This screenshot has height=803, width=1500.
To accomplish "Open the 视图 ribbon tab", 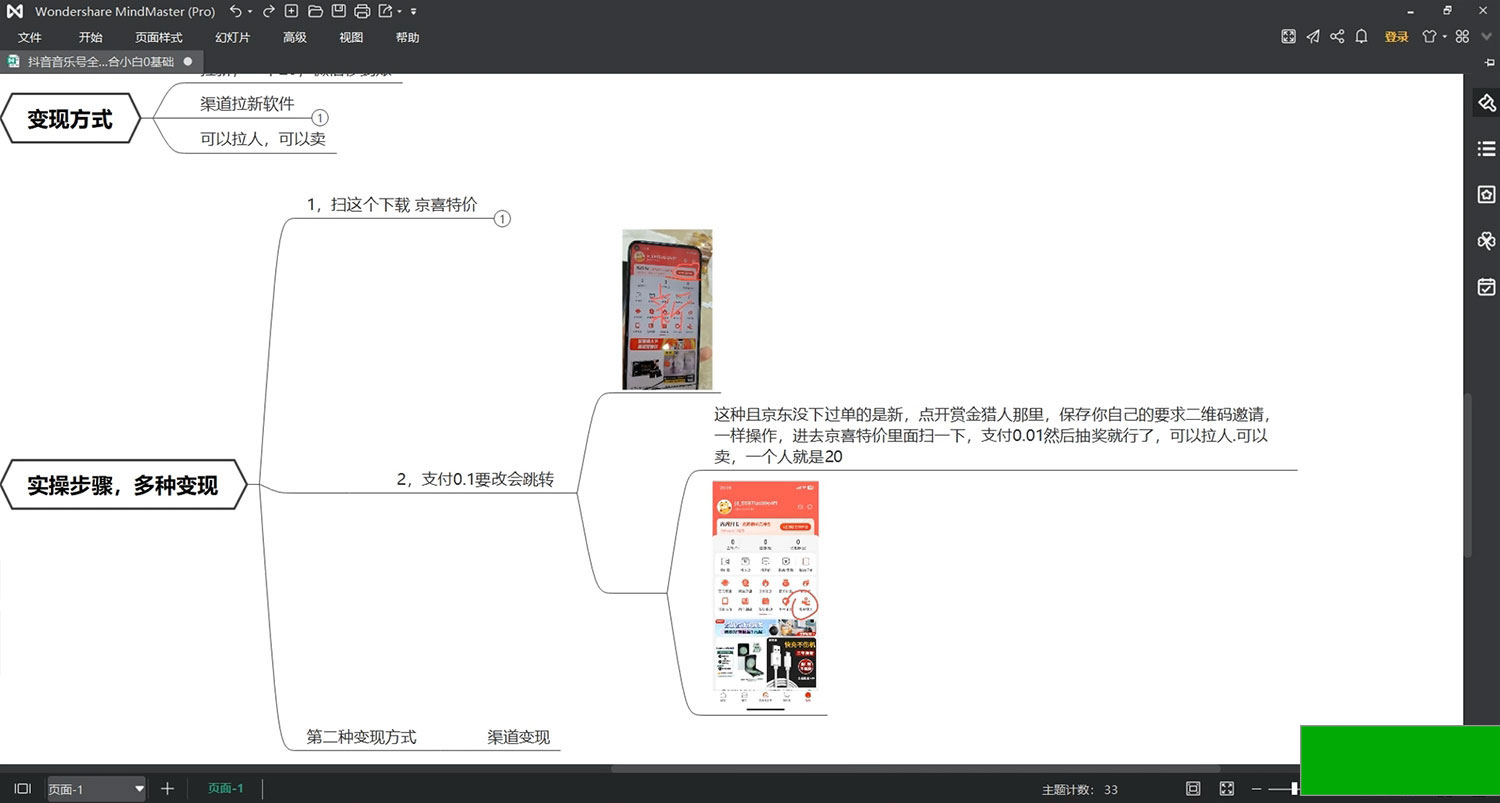I will click(351, 37).
